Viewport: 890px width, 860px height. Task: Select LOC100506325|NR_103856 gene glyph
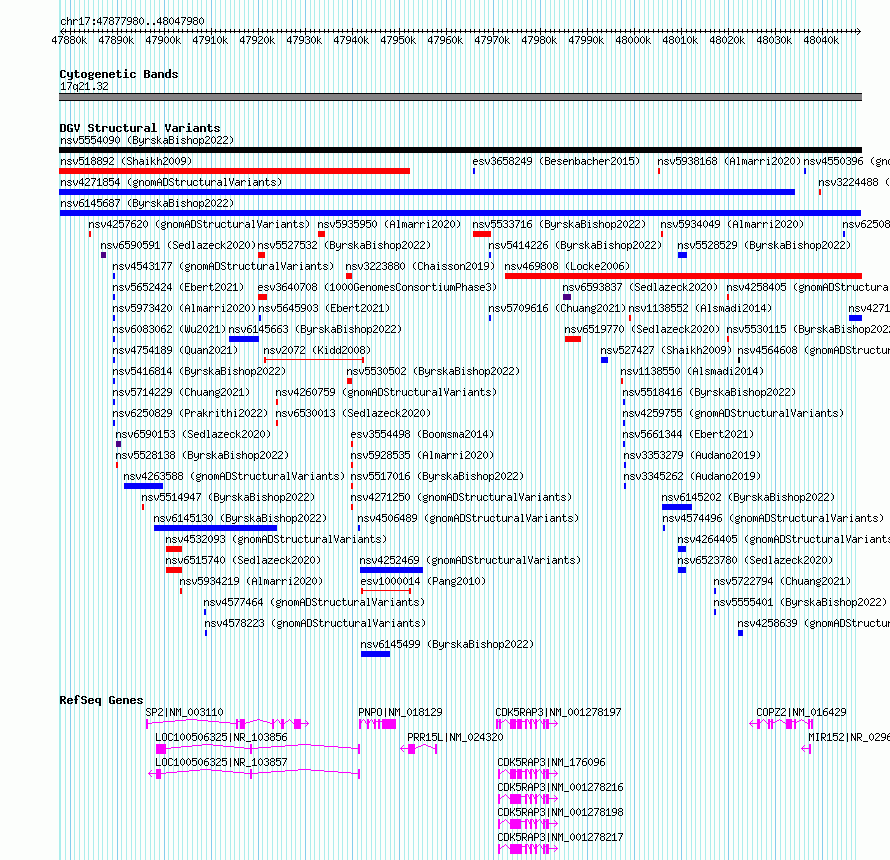tap(258, 749)
